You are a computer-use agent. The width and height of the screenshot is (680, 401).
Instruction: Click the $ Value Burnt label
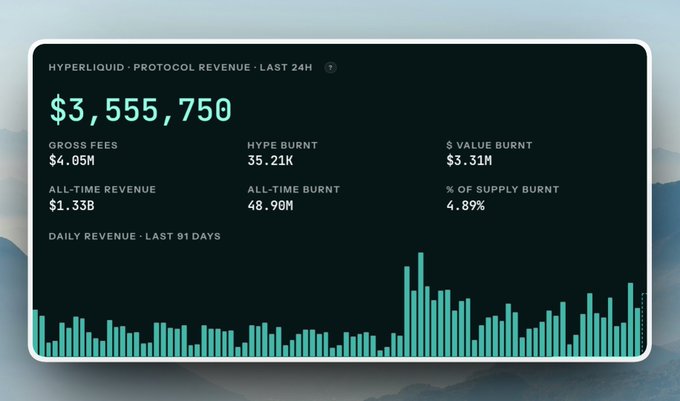pos(489,145)
